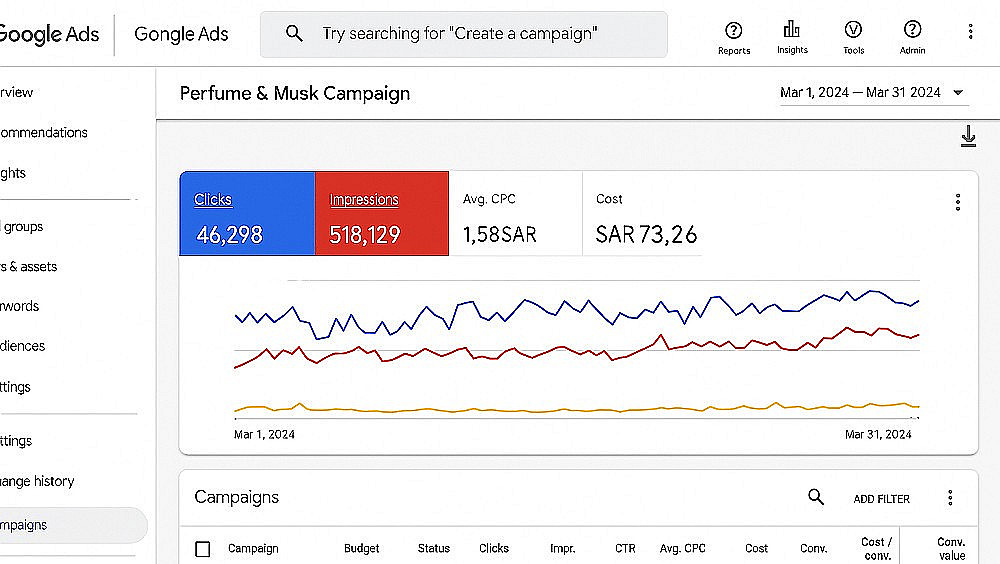Tick the select-all campaigns checkbox
Screen dimensions: 1000x564
point(203,549)
